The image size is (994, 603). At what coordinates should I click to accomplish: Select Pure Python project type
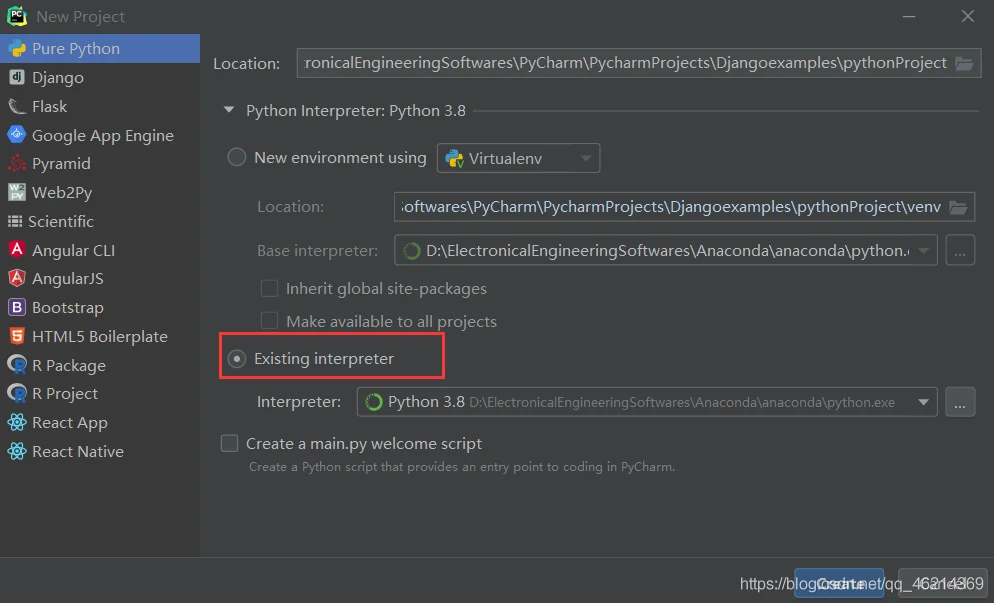(100, 49)
